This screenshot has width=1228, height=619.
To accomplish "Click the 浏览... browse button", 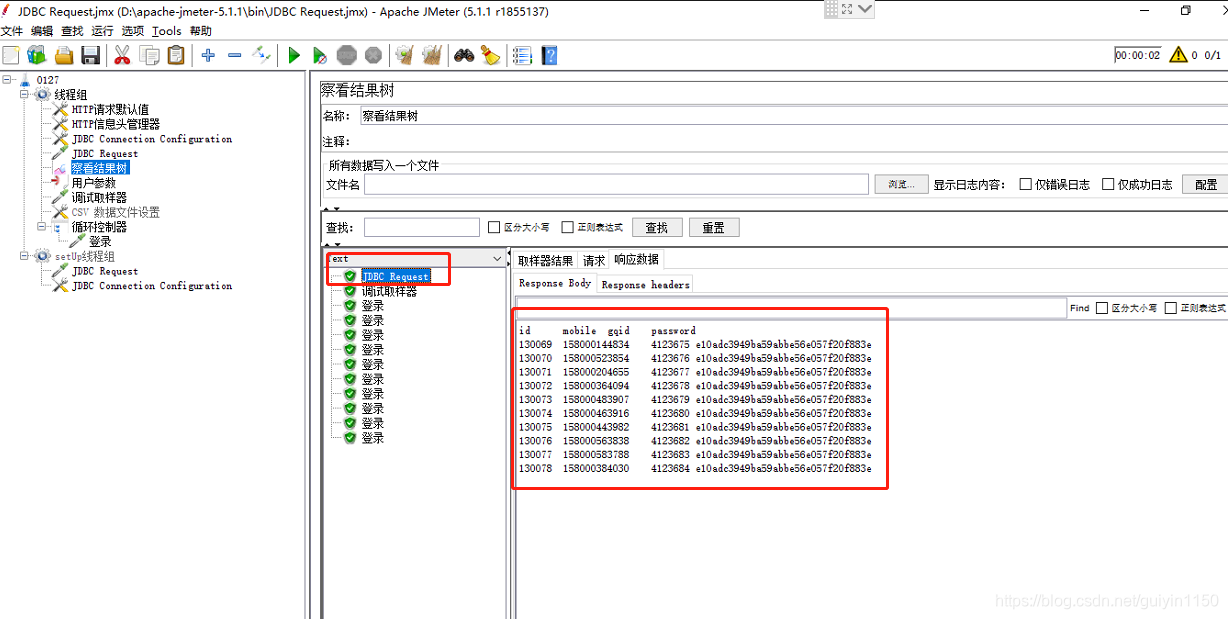I will (901, 184).
